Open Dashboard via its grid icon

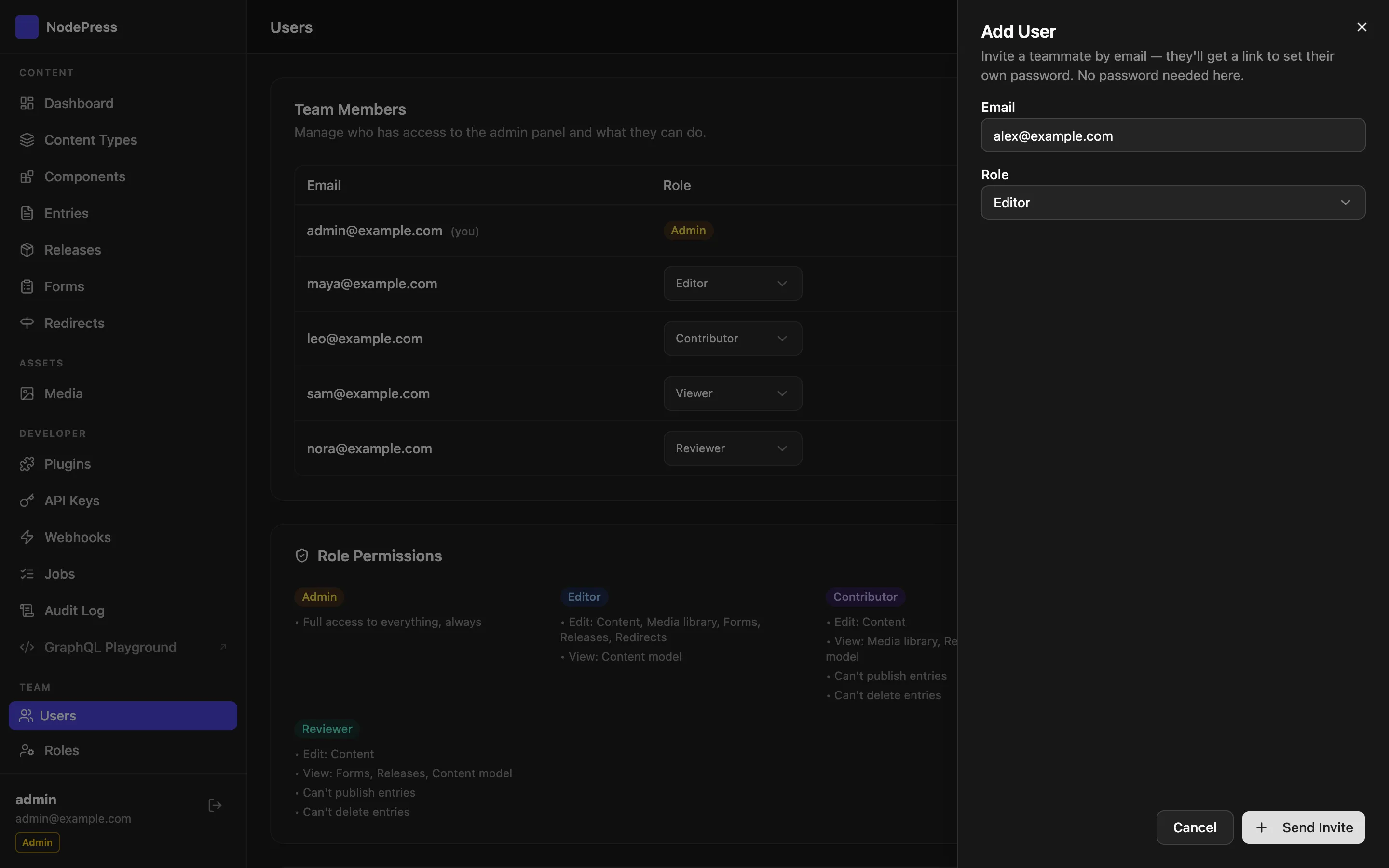27,103
